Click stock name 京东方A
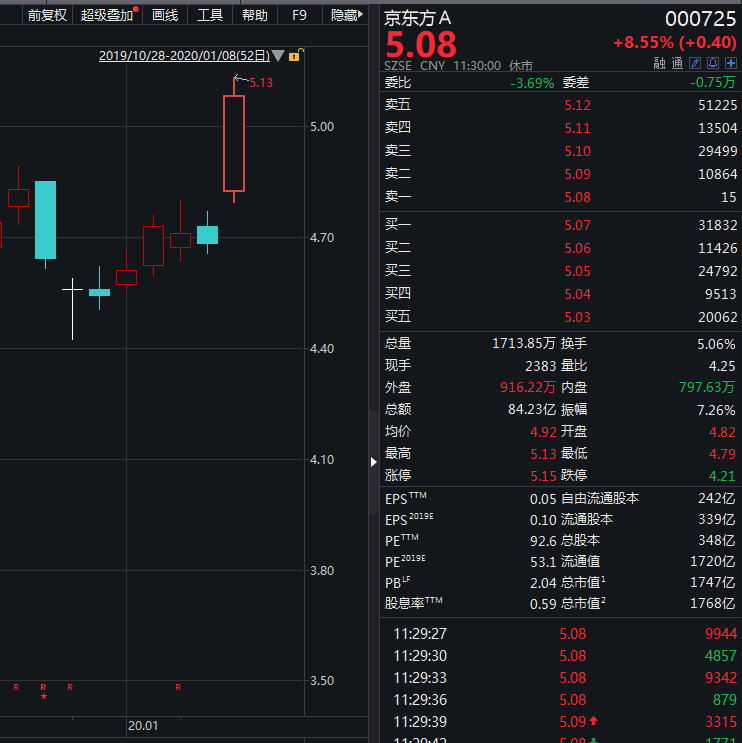The height and width of the screenshot is (743, 742). [417, 18]
